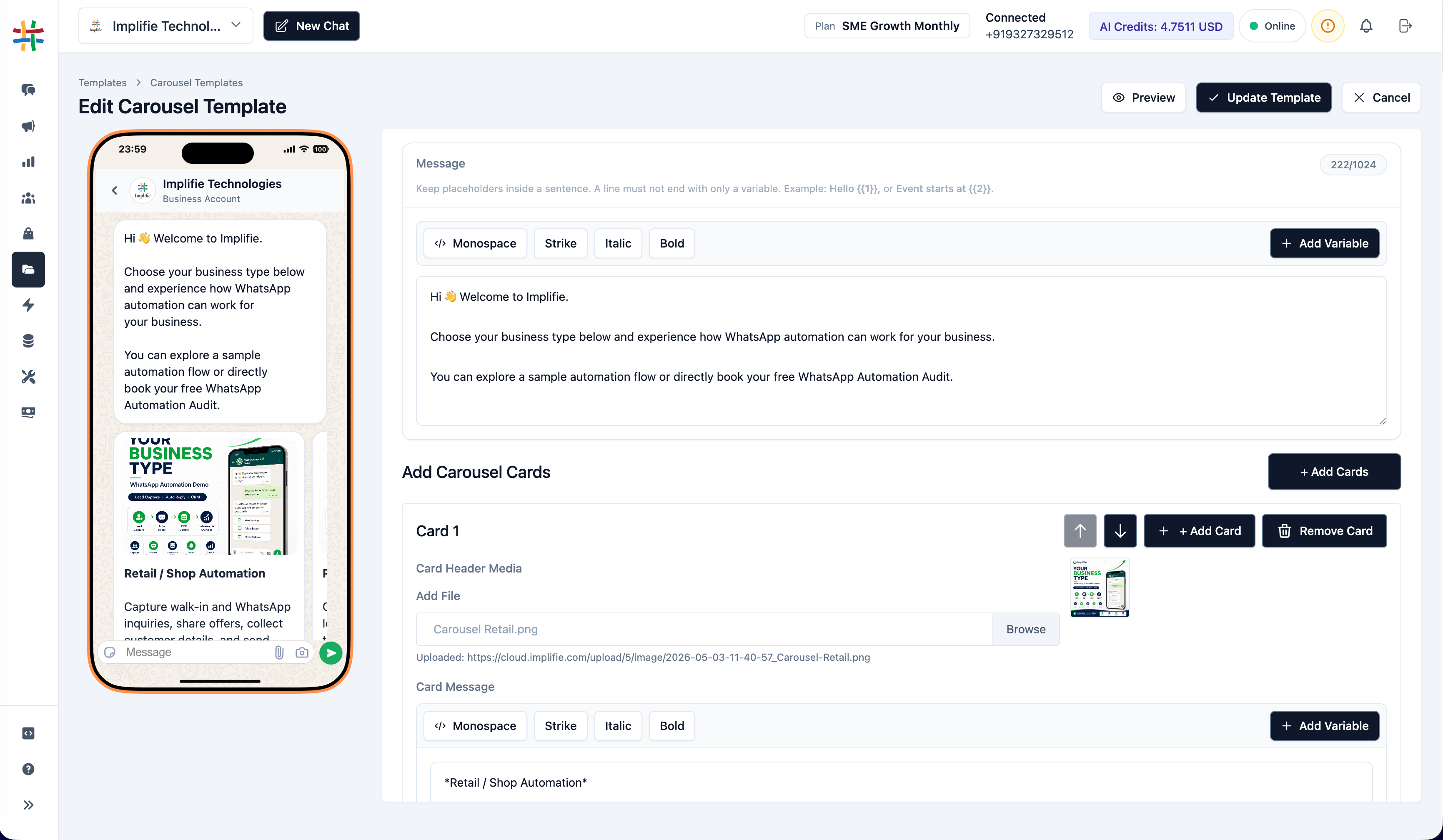Image resolution: width=1443 pixels, height=840 pixels.
Task: Click the Preview button
Action: coord(1143,97)
